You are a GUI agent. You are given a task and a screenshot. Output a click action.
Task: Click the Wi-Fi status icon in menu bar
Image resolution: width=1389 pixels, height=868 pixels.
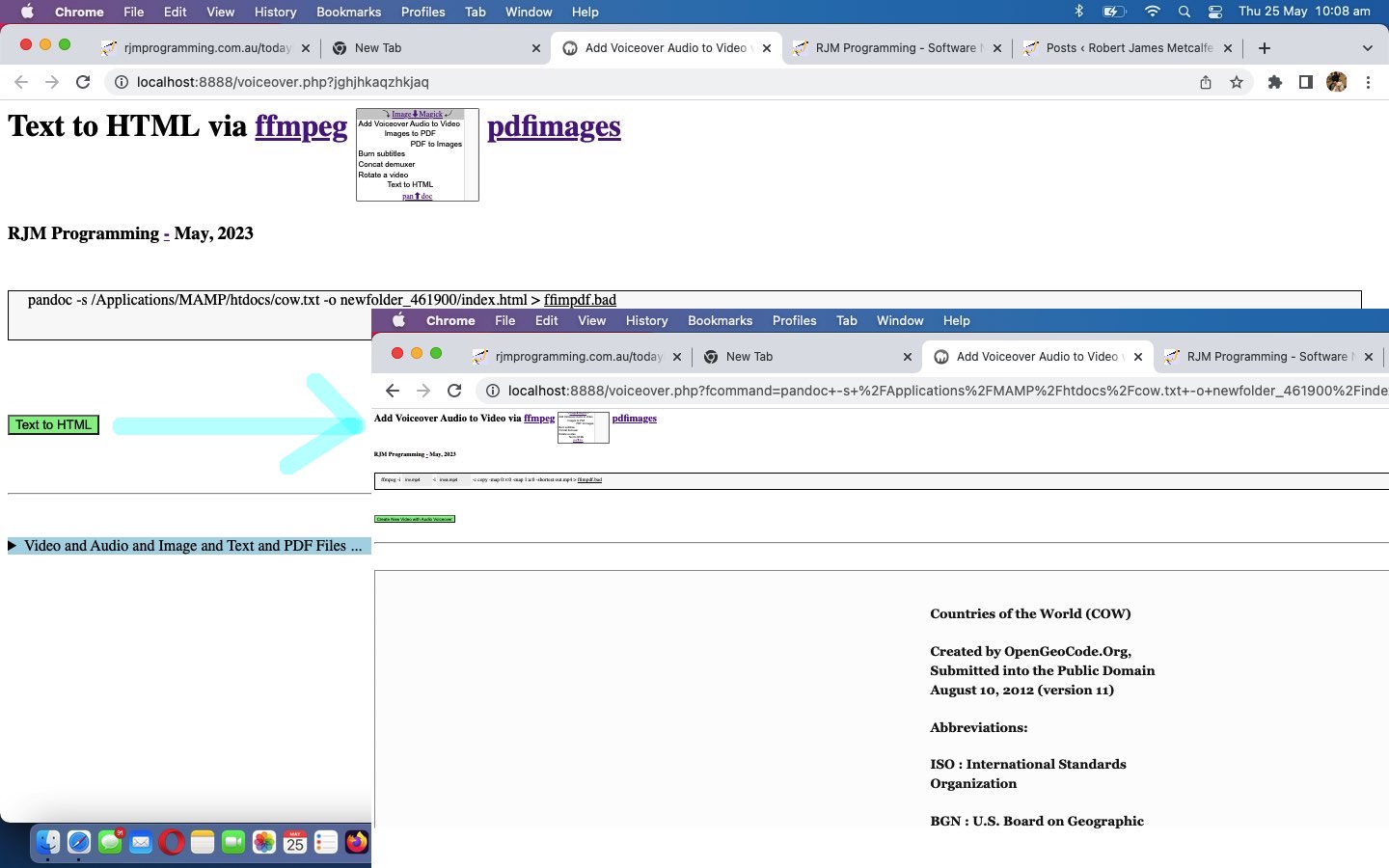coord(1152,12)
